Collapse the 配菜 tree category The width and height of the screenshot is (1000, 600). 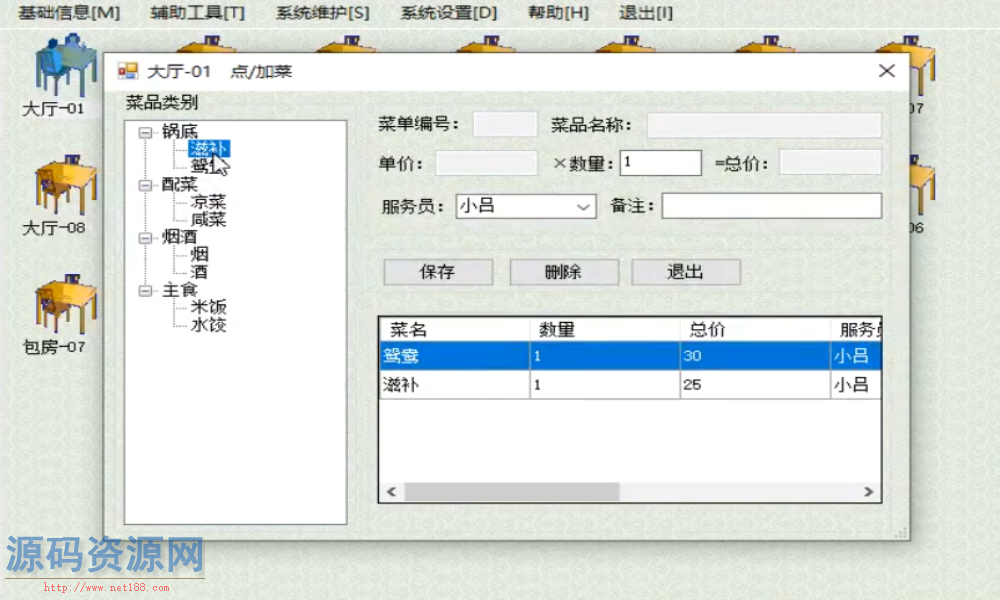click(145, 186)
